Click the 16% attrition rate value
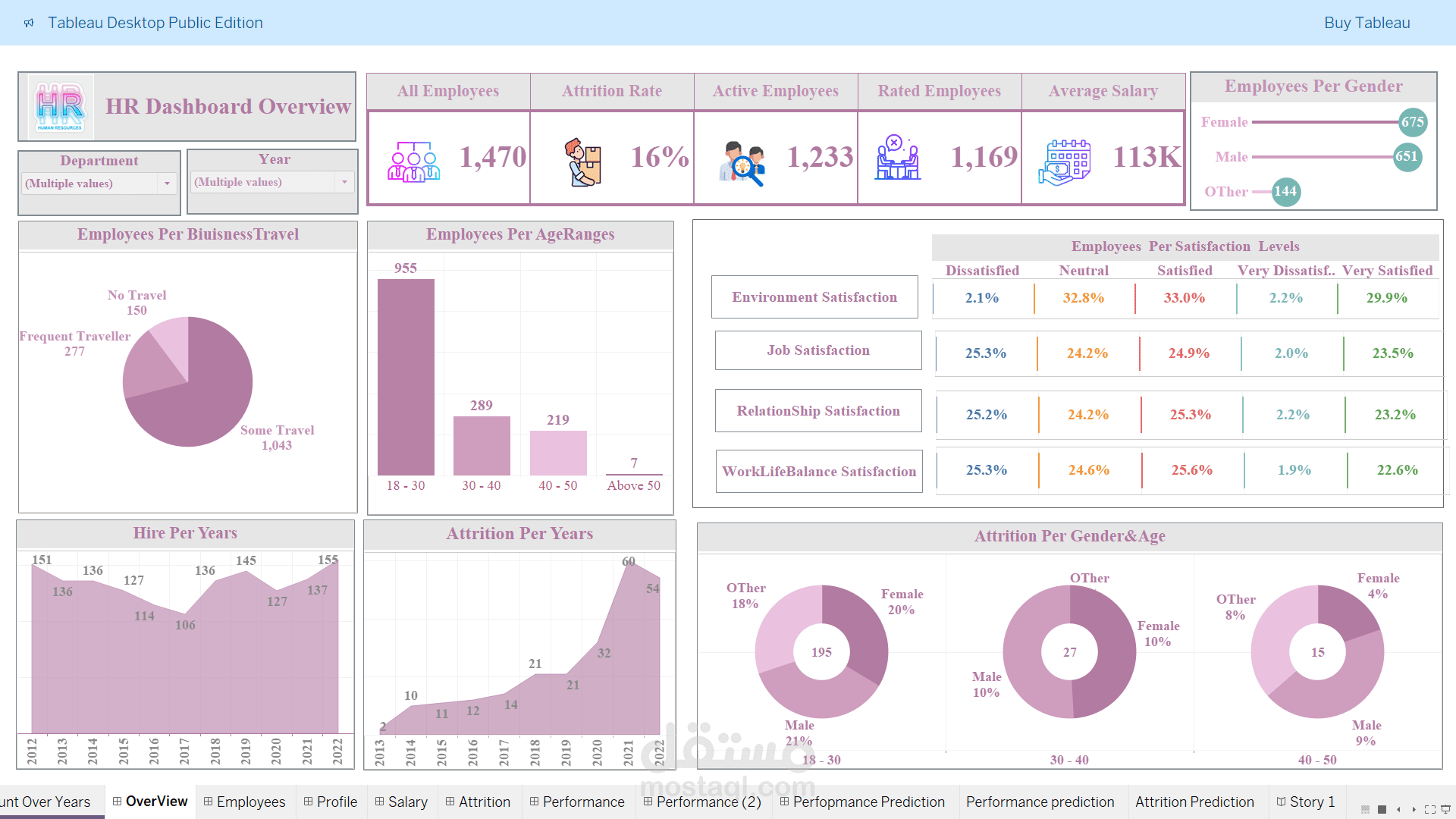 660,157
